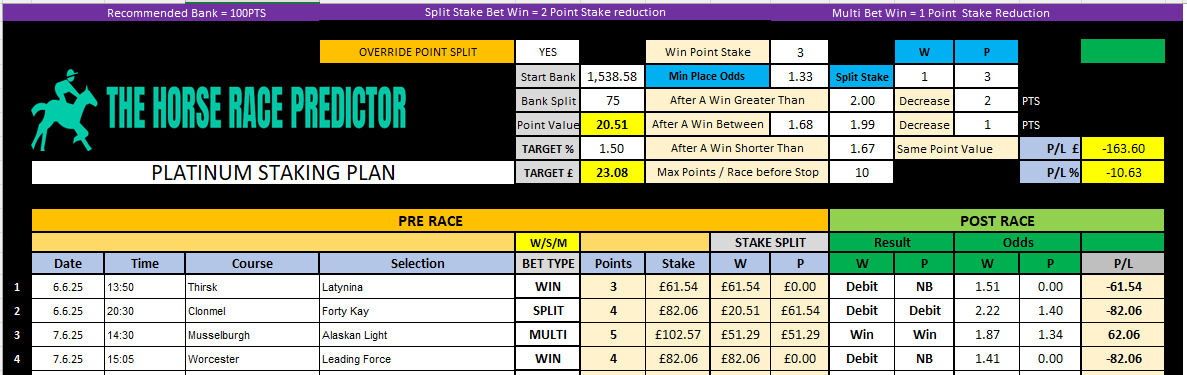Select the BET TYPE cell showing SPLIT

[548, 311]
